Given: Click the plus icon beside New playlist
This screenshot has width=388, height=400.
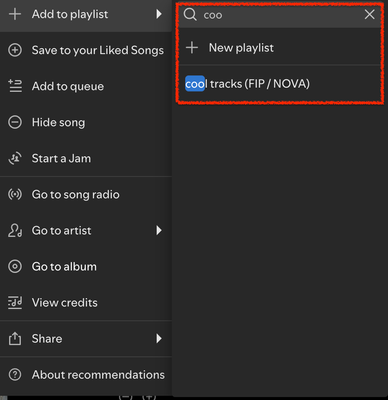Looking at the screenshot, I should tap(192, 48).
